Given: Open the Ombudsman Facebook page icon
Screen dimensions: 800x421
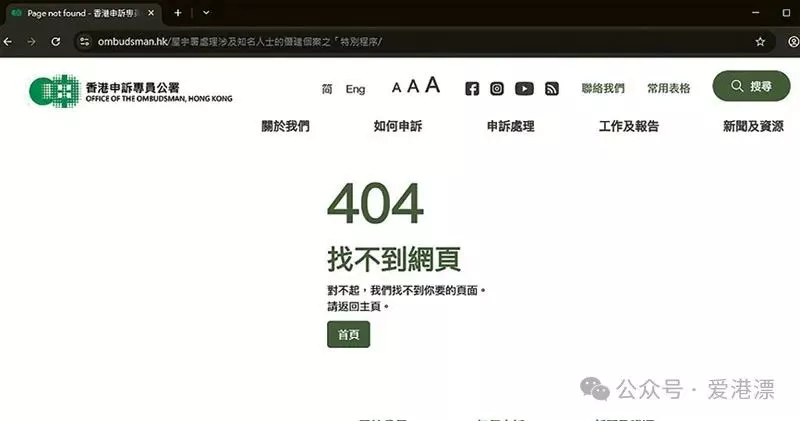Looking at the screenshot, I should coord(472,89).
